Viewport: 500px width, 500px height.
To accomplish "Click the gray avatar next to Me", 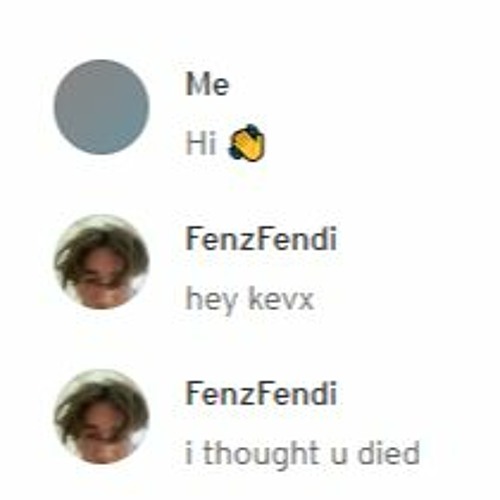I will [x=102, y=107].
